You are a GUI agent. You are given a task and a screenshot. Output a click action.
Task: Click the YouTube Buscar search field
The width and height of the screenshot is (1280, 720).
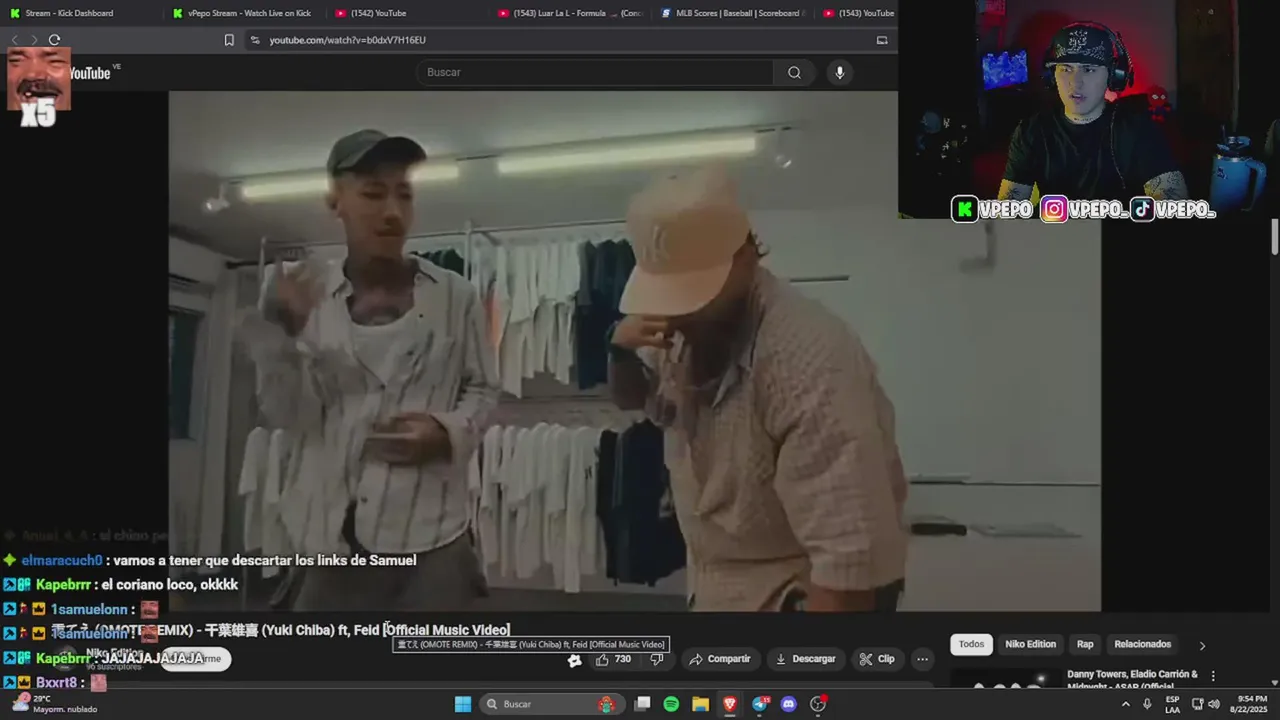tap(595, 72)
